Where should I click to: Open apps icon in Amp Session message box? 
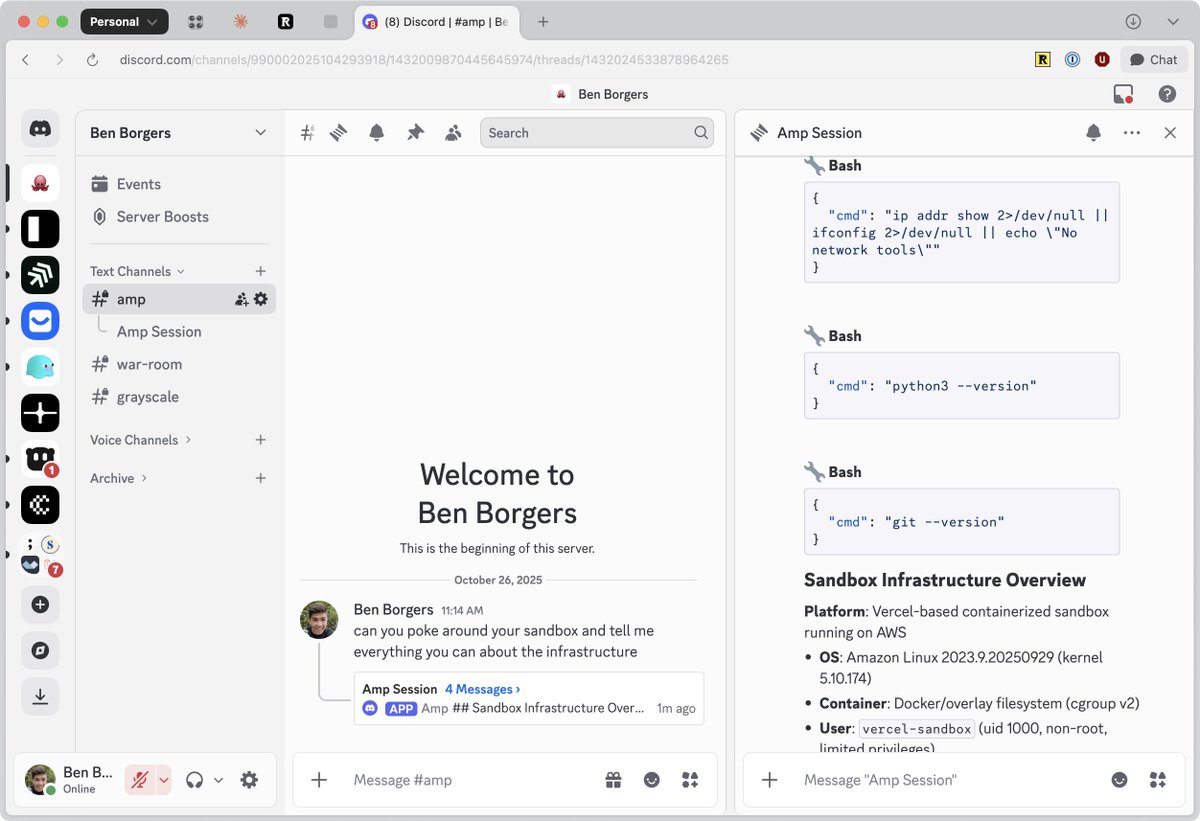pos(1158,780)
